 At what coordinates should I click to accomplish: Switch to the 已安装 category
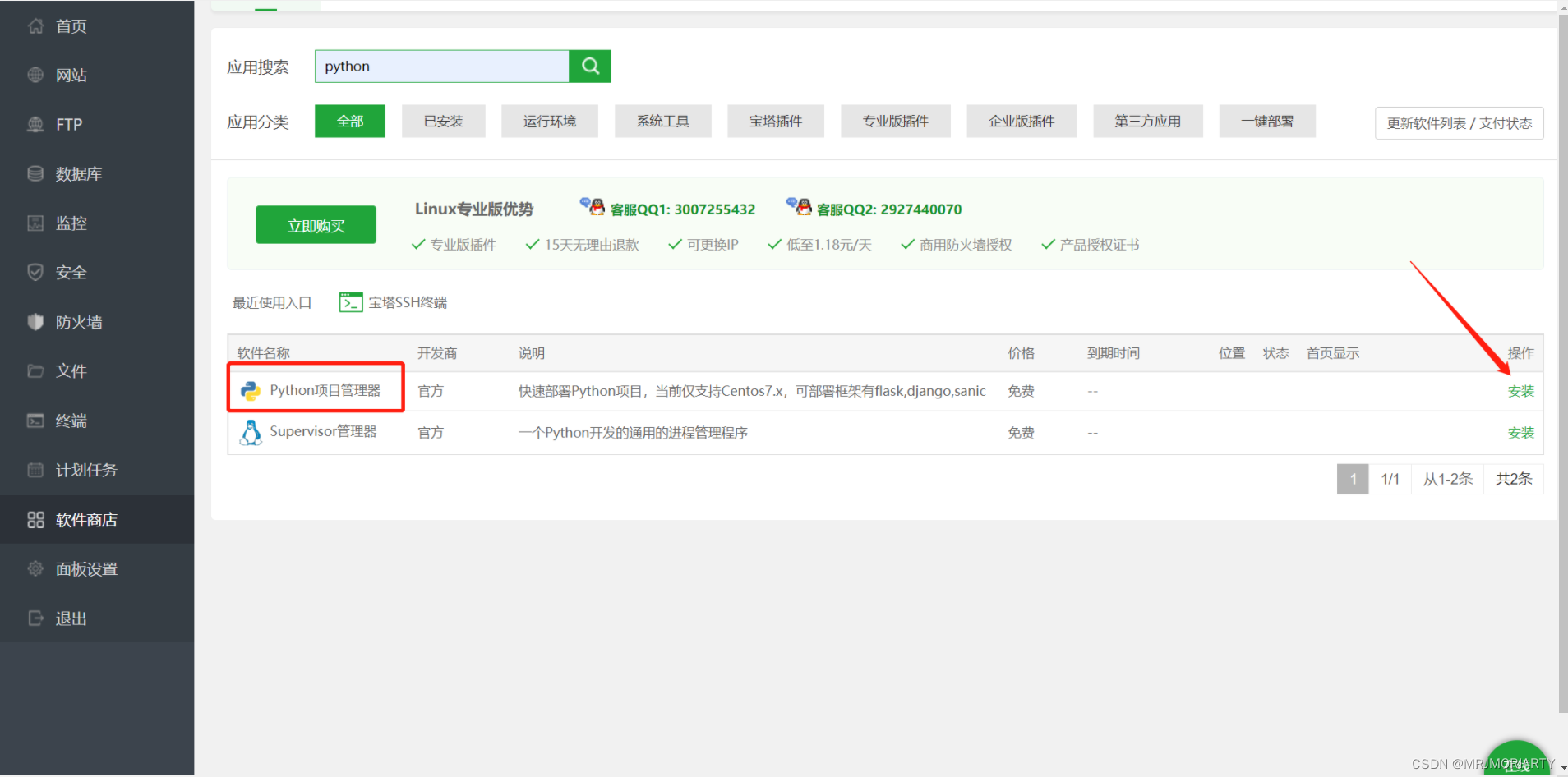(x=444, y=121)
